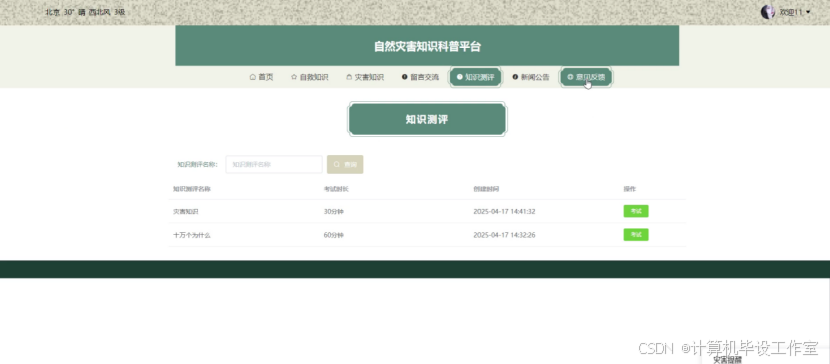
Task: Select the 灾害知识 table cell
Action: 186,212
